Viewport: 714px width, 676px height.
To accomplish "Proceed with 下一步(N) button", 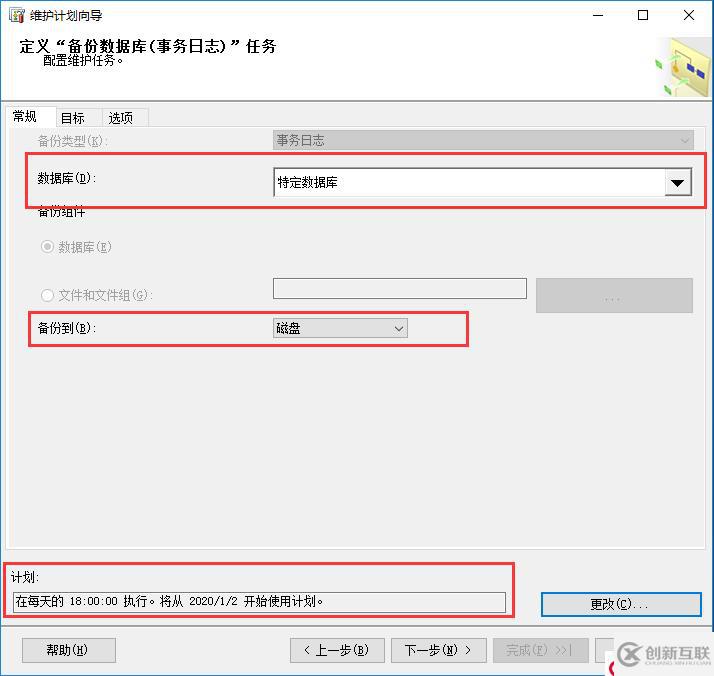I will [x=439, y=650].
